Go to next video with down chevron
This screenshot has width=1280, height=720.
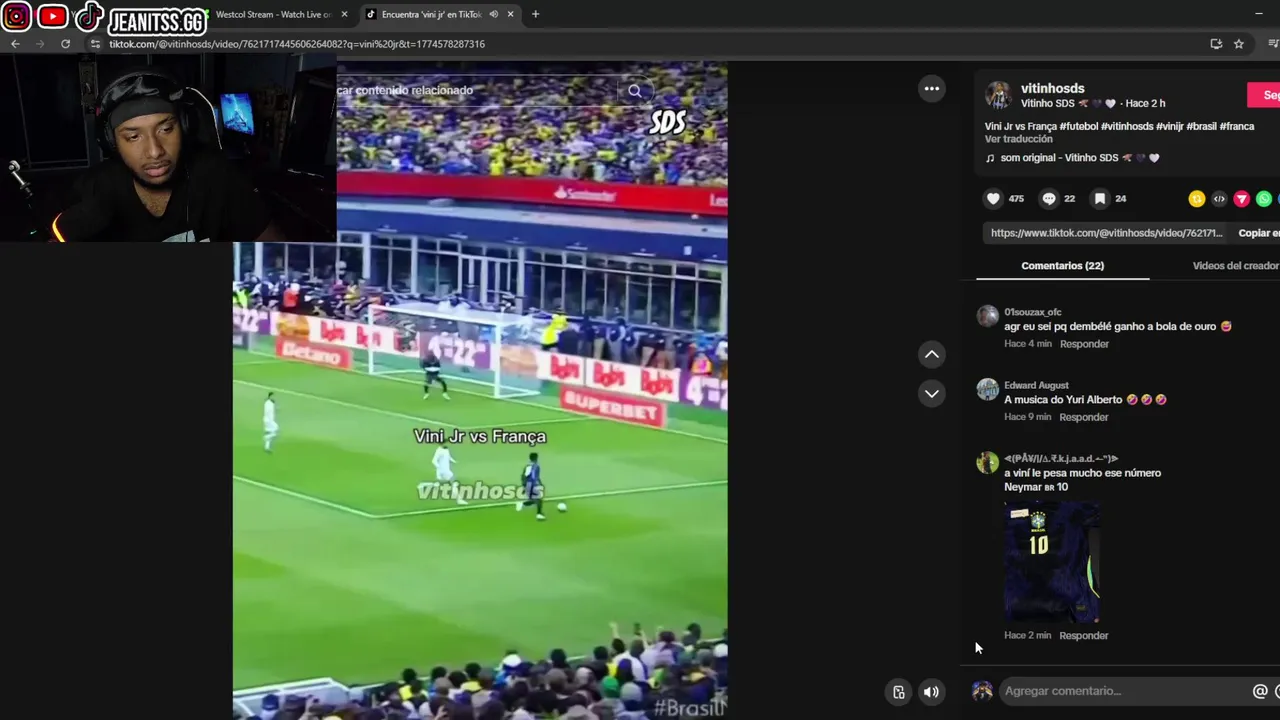tap(932, 394)
